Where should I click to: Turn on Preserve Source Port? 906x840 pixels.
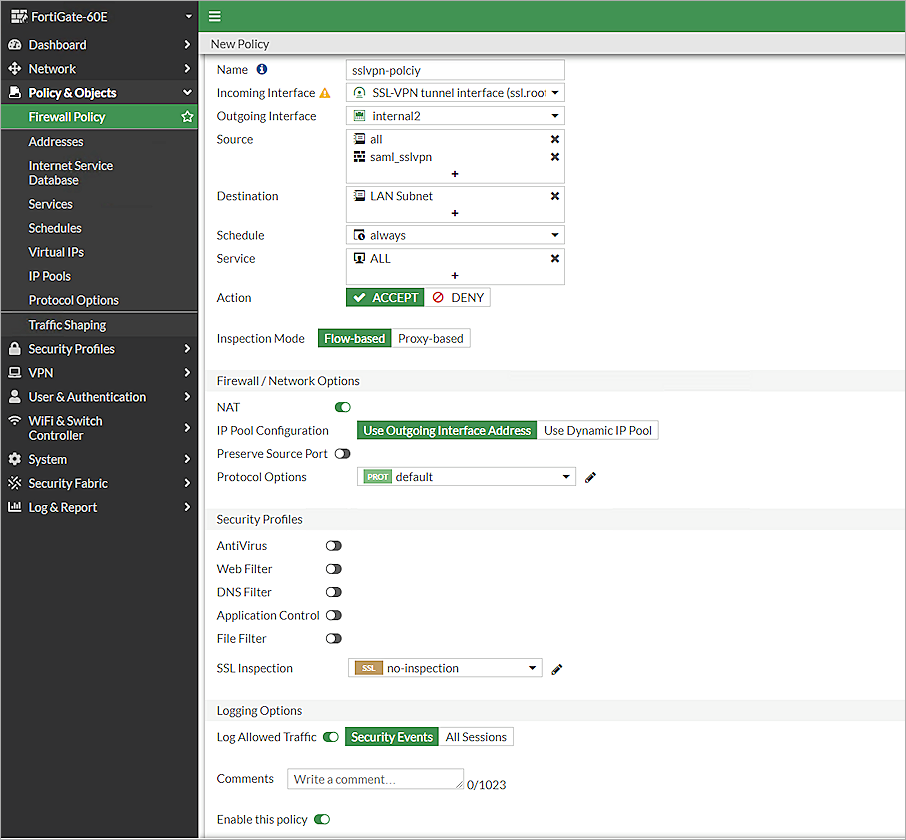point(343,453)
